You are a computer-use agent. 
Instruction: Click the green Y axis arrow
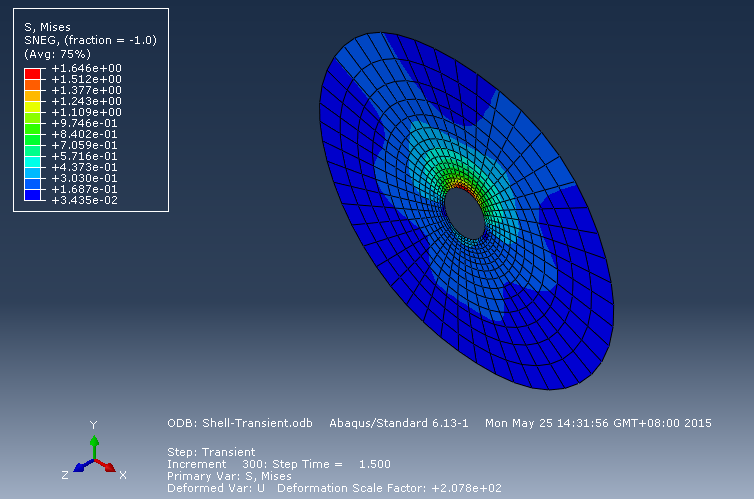click(x=94, y=447)
